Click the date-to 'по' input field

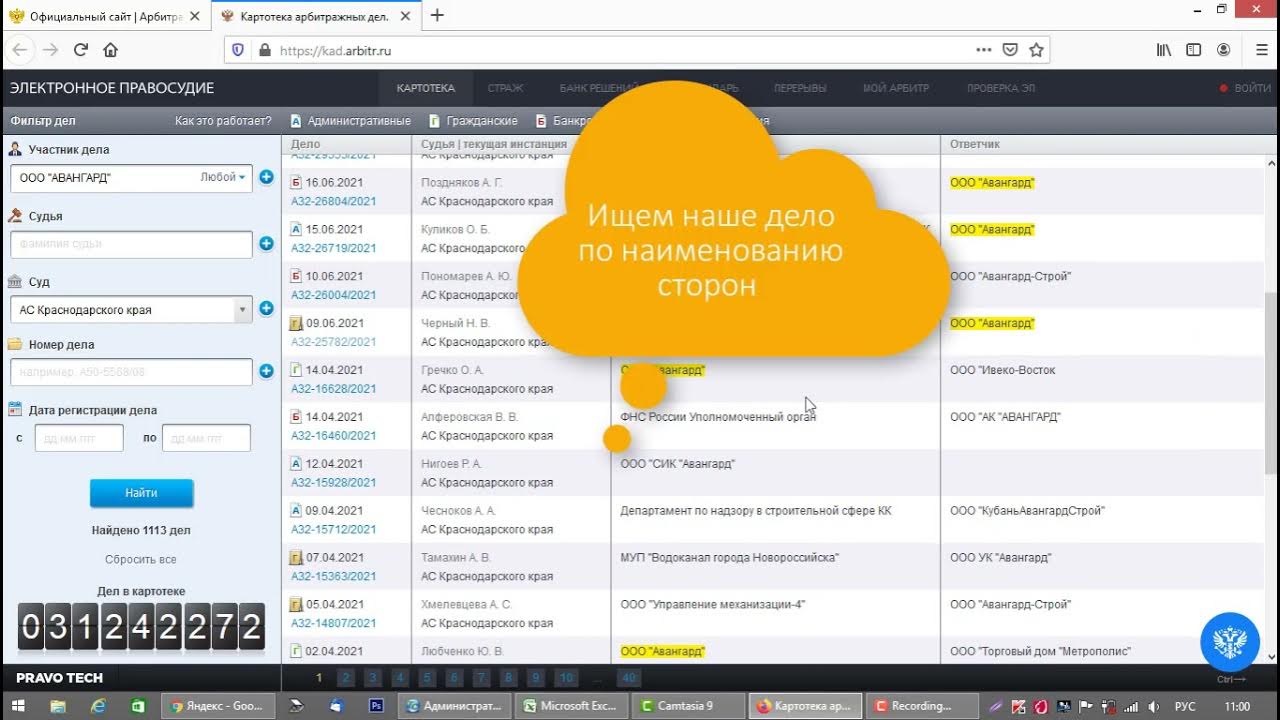(x=206, y=438)
